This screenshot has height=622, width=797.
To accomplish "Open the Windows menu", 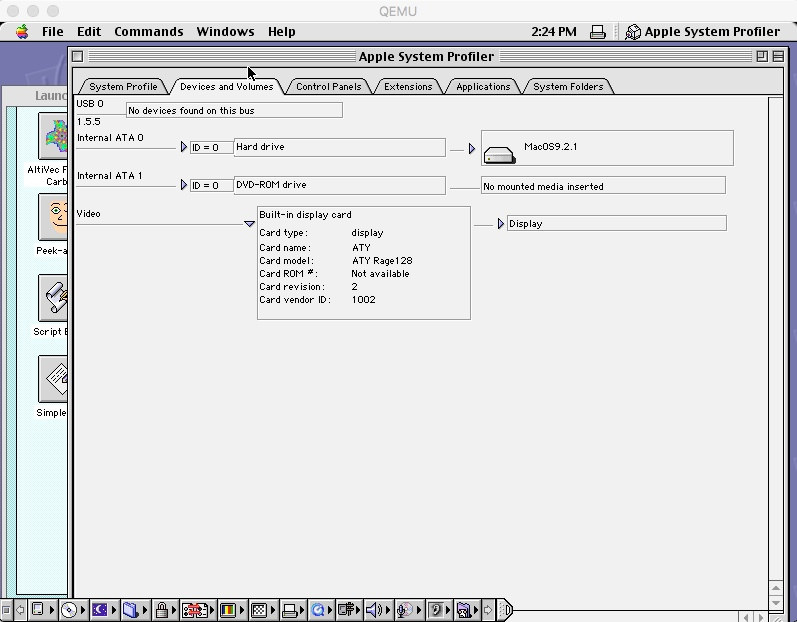I will [x=225, y=32].
